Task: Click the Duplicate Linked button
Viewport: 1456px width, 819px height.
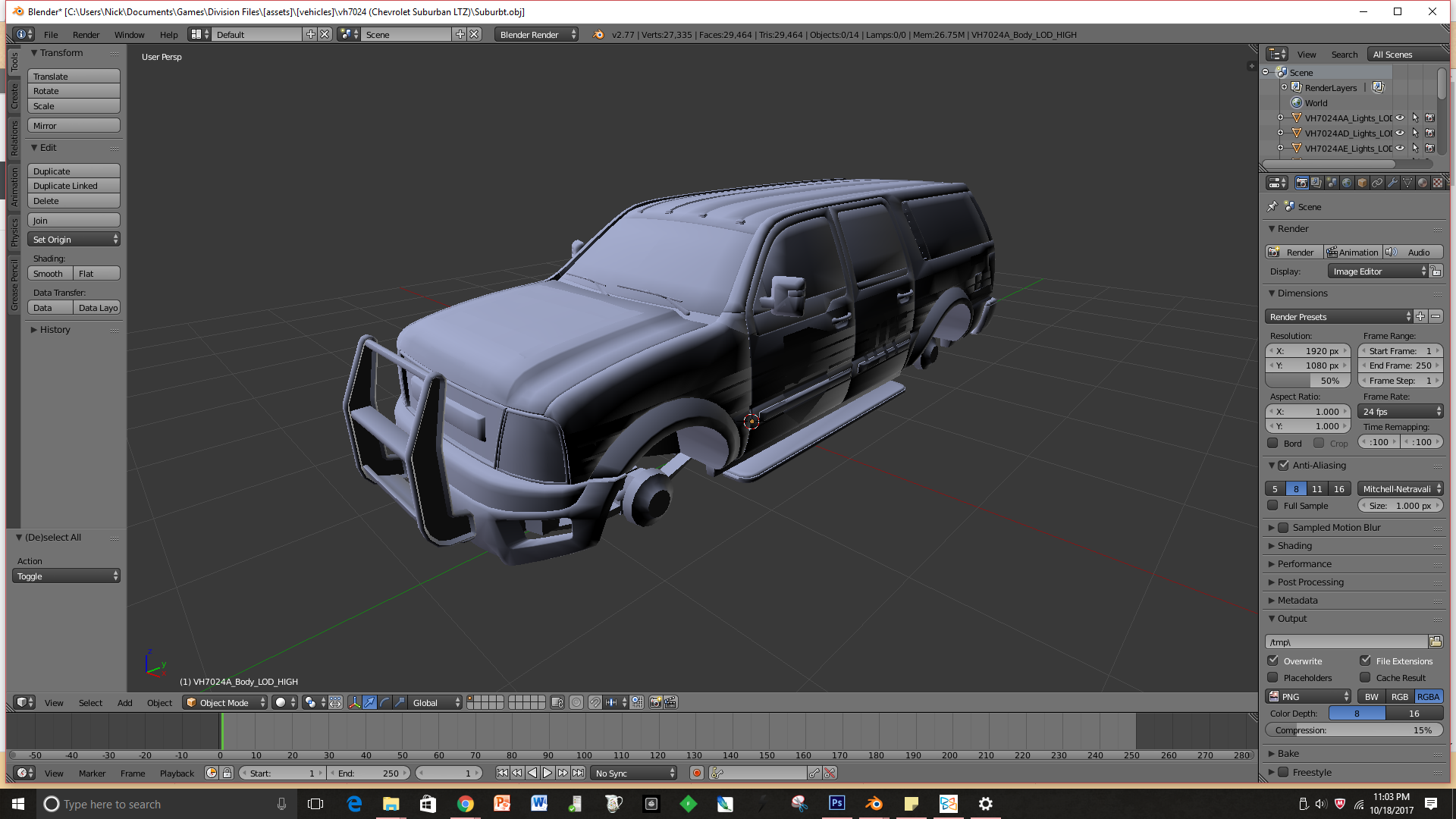Action: (x=74, y=185)
